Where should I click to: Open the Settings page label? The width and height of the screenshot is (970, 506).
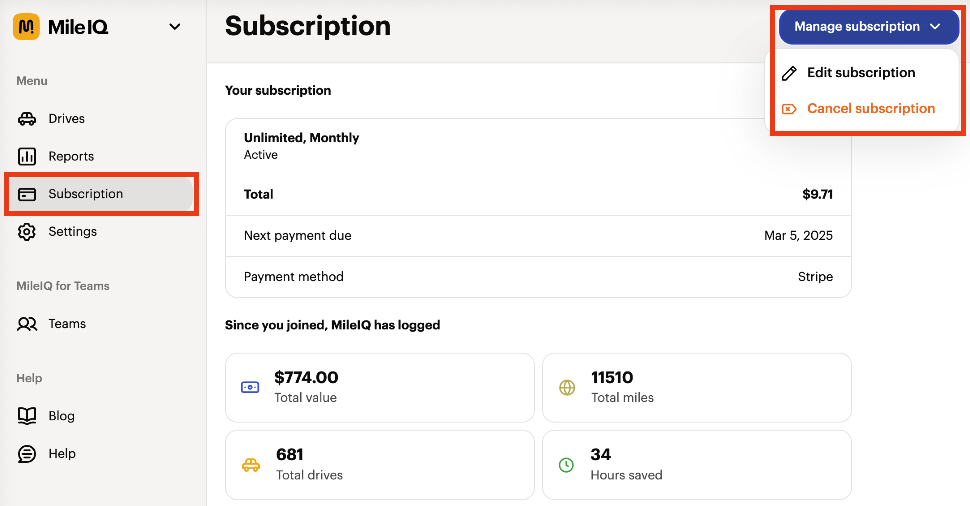[73, 232]
